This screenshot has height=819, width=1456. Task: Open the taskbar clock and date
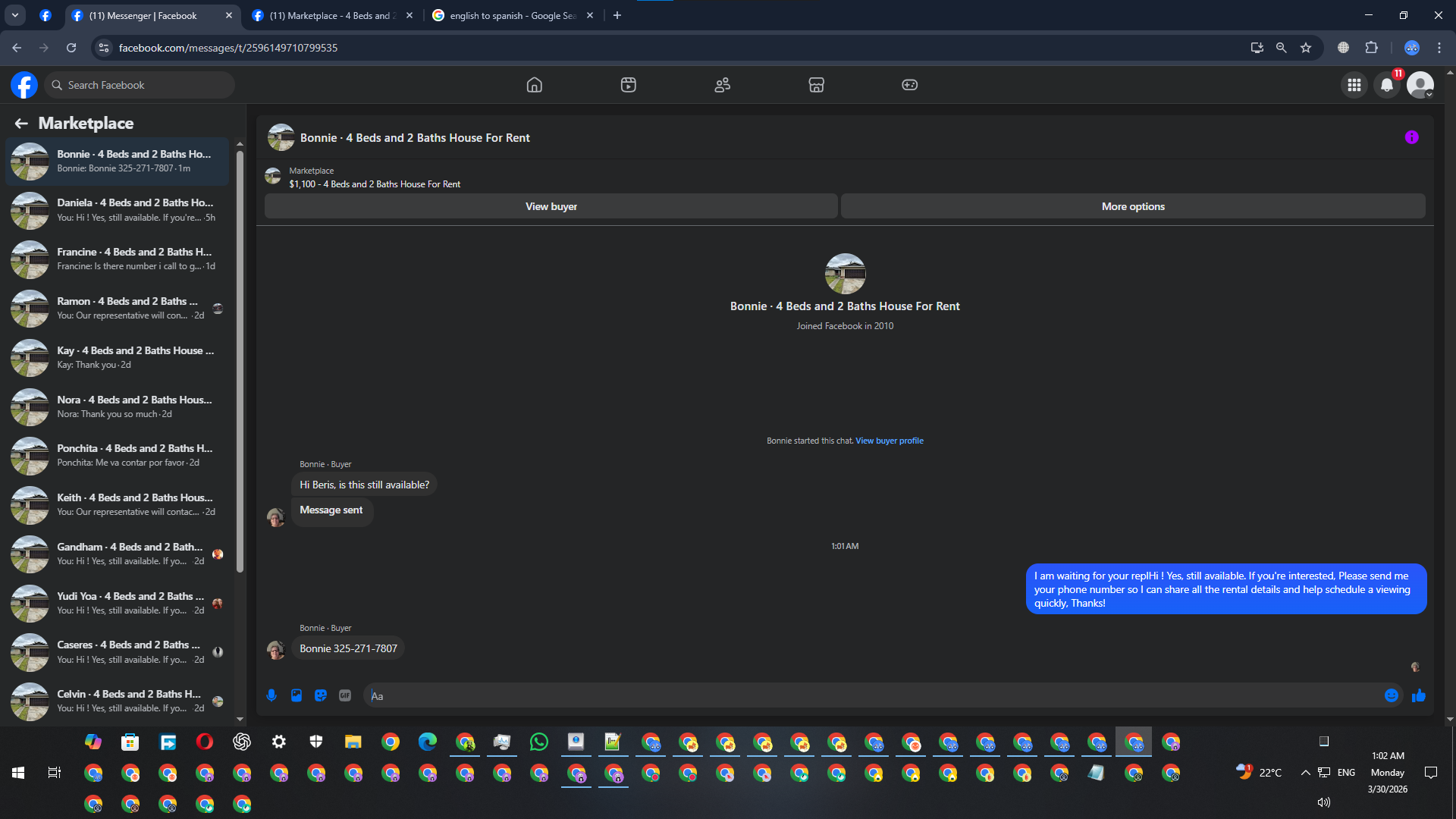(x=1388, y=773)
